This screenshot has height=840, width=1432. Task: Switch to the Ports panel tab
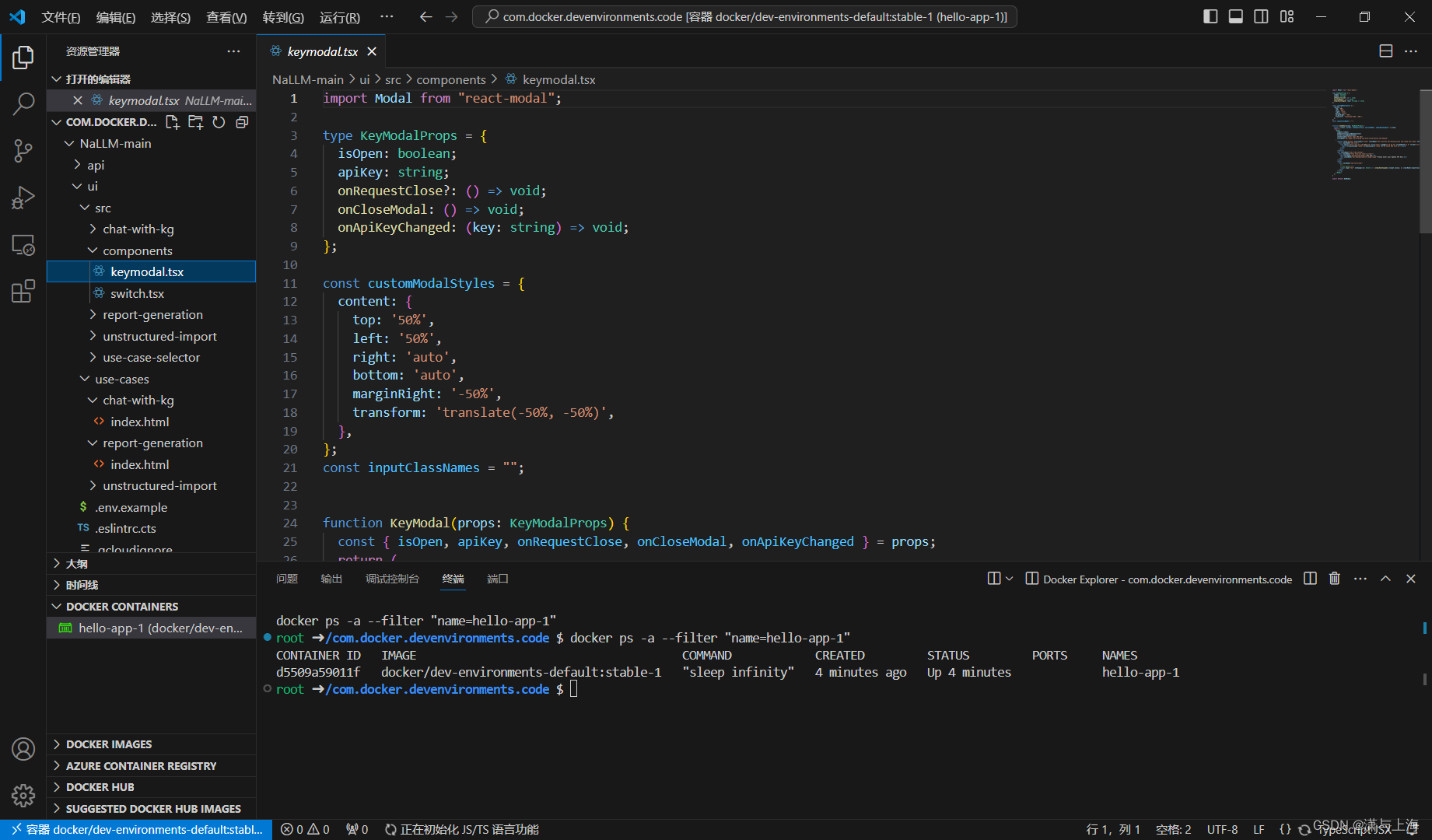pos(497,579)
